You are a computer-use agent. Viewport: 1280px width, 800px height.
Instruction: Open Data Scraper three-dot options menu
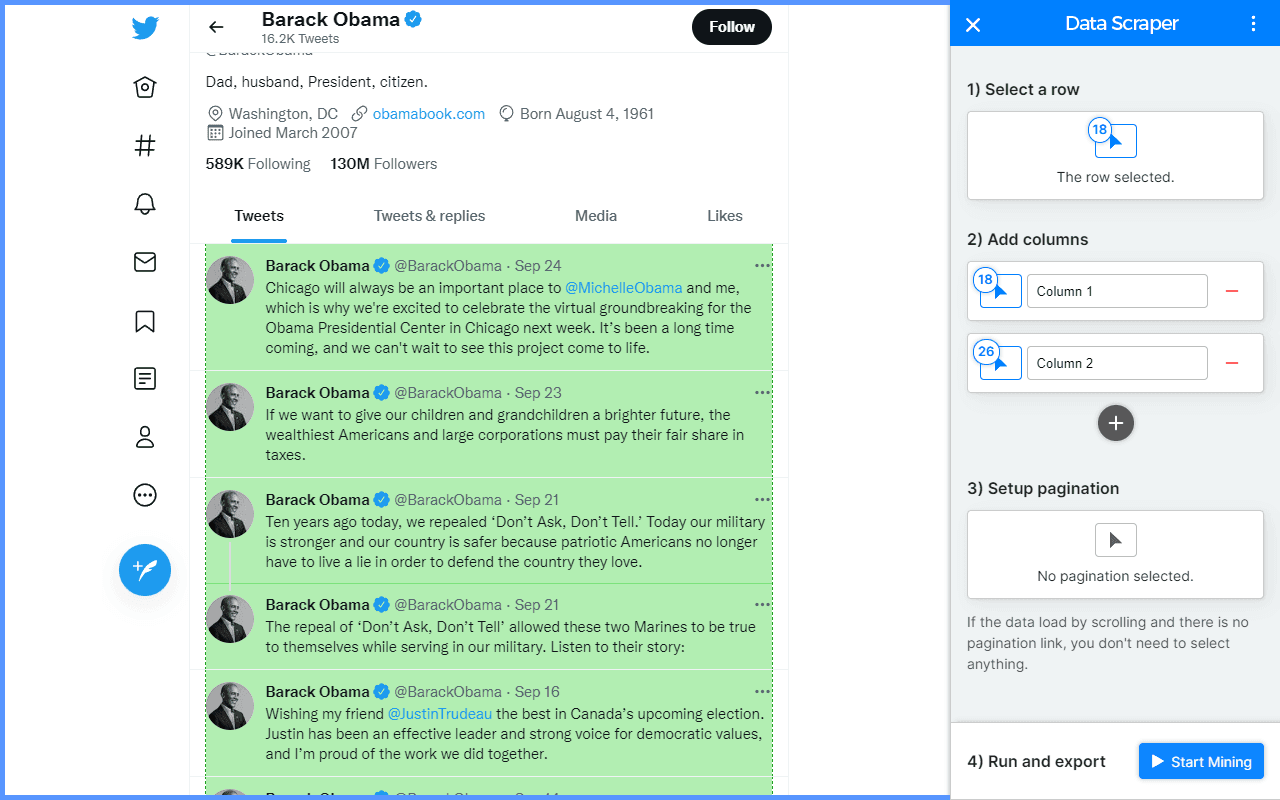[x=1254, y=24]
